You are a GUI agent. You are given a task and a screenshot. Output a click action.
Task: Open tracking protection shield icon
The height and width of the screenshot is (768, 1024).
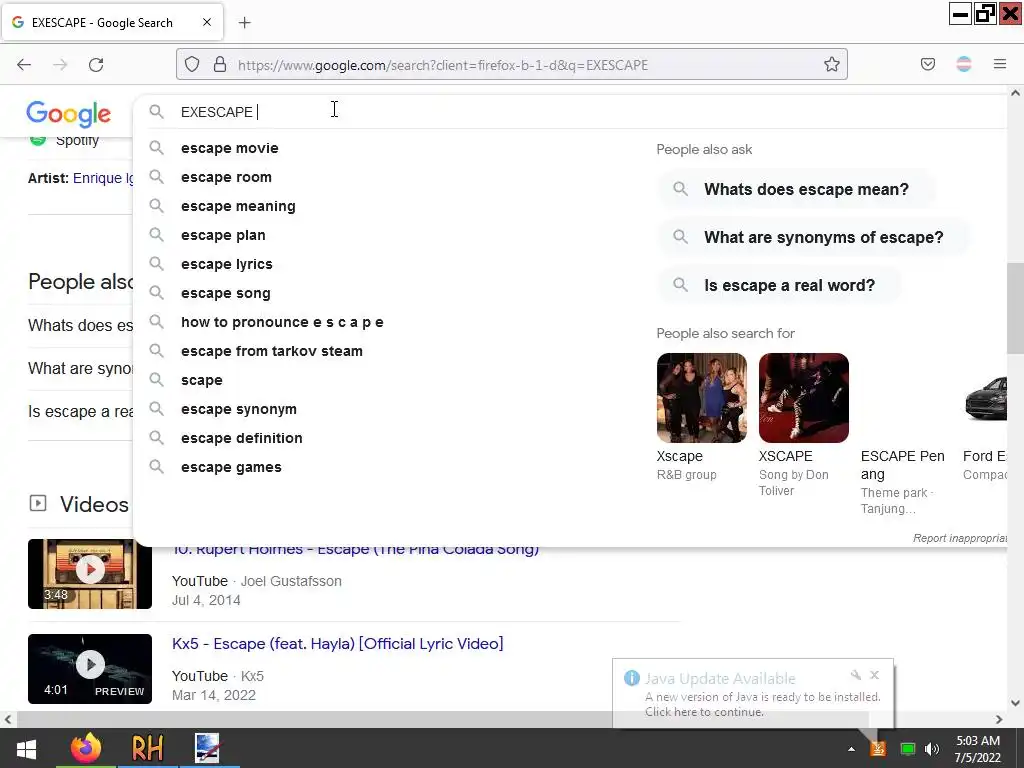click(x=191, y=64)
